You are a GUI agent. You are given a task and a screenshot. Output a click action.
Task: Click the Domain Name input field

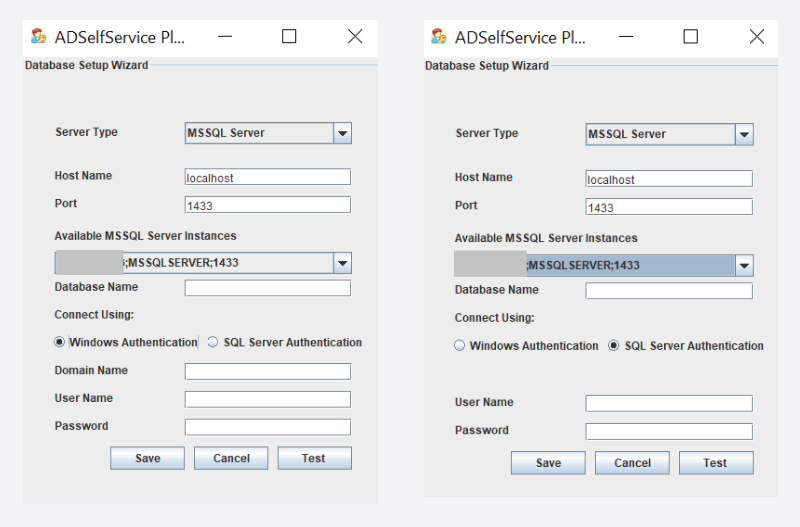point(267,371)
